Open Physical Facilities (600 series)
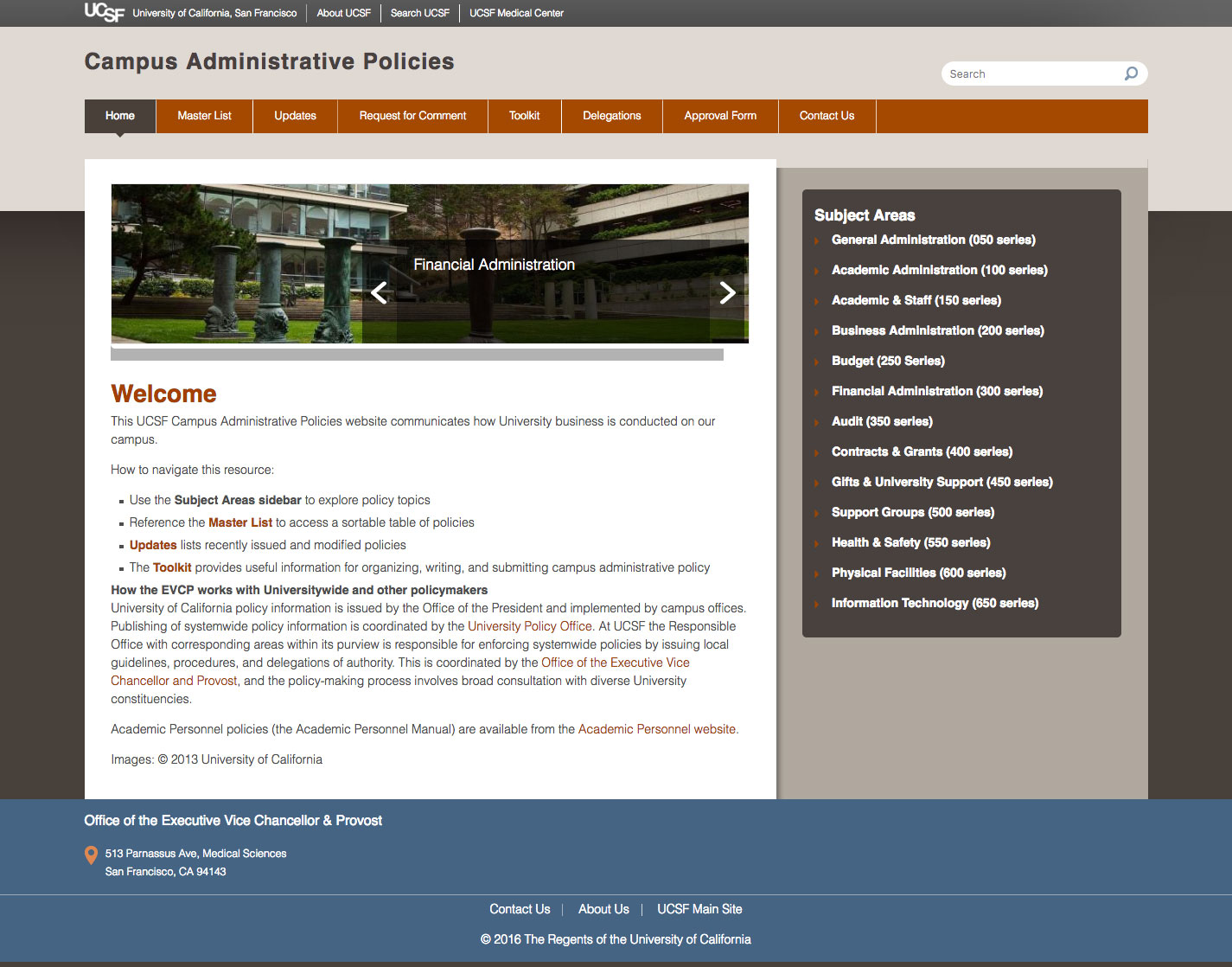Image resolution: width=1232 pixels, height=967 pixels. (x=918, y=573)
